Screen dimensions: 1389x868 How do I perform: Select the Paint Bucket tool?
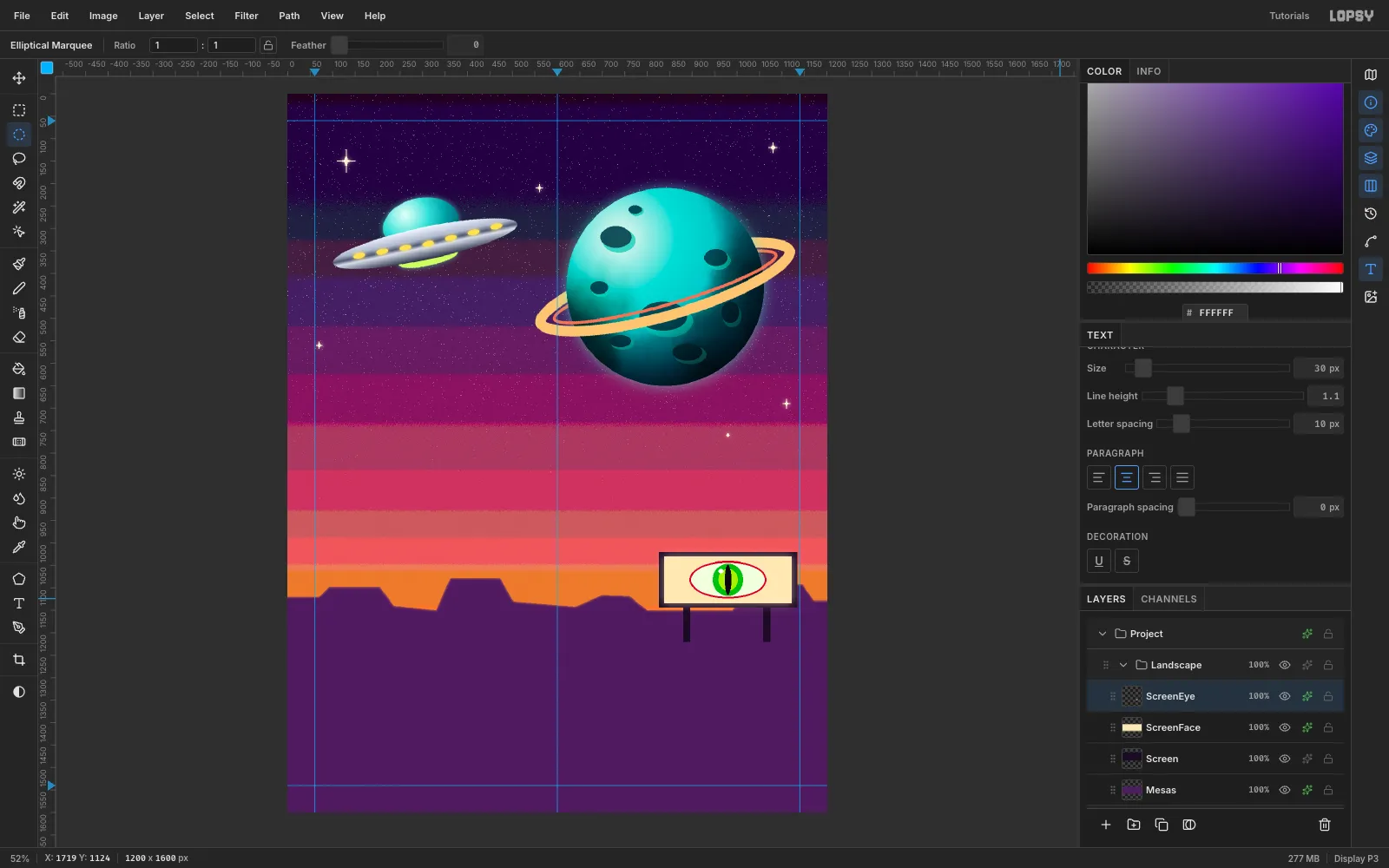click(x=19, y=369)
